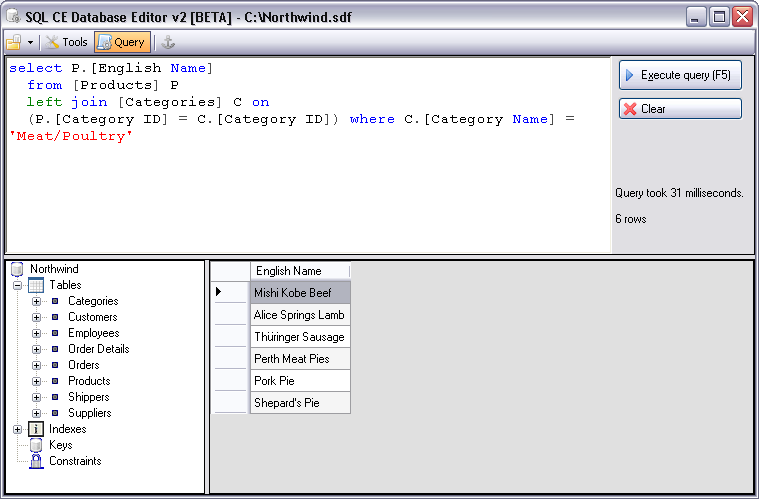Click the Indexes info icon
Image resolution: width=759 pixels, height=499 pixels.
(36, 429)
